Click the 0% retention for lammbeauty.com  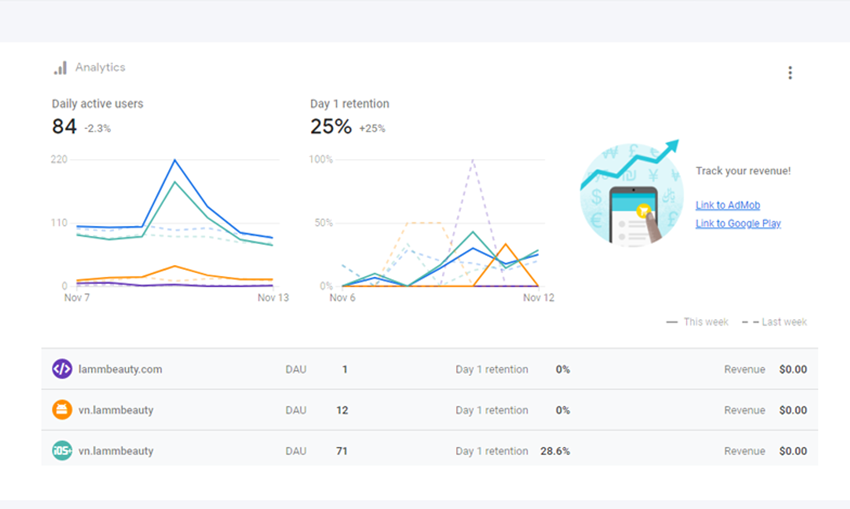tap(563, 369)
